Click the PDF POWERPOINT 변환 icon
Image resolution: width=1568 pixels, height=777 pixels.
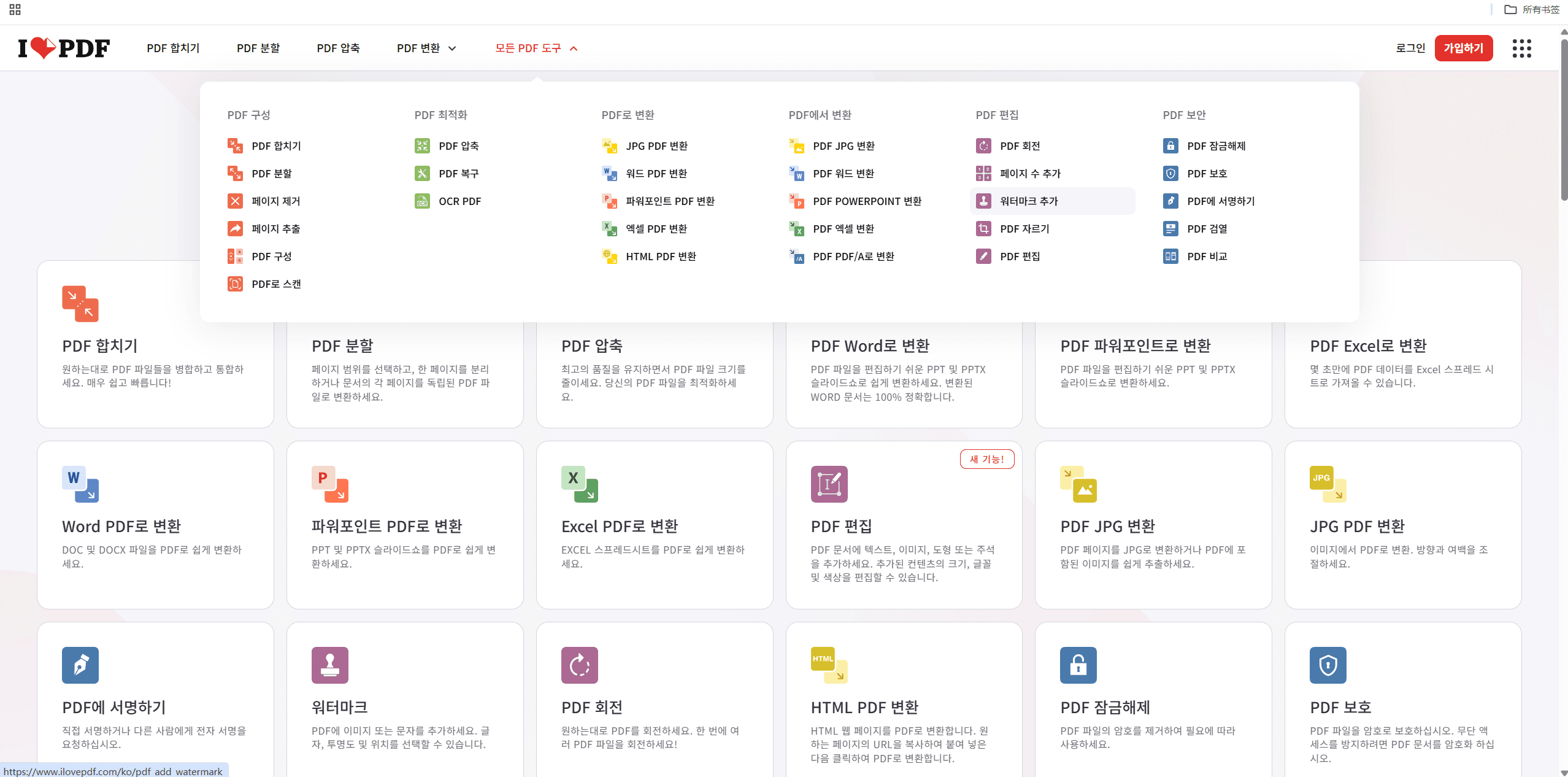(x=796, y=201)
